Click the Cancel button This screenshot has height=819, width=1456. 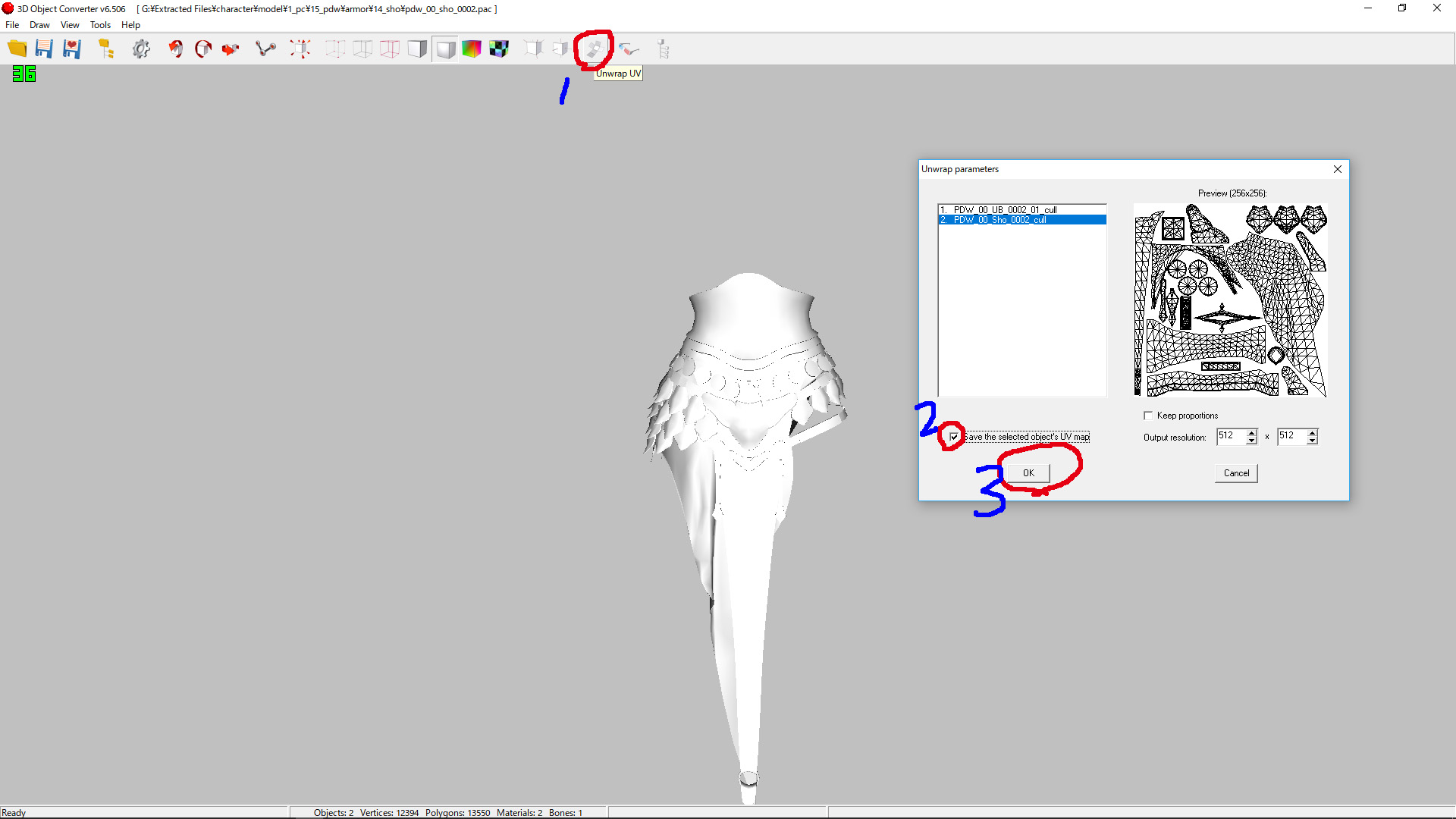pyautogui.click(x=1236, y=473)
